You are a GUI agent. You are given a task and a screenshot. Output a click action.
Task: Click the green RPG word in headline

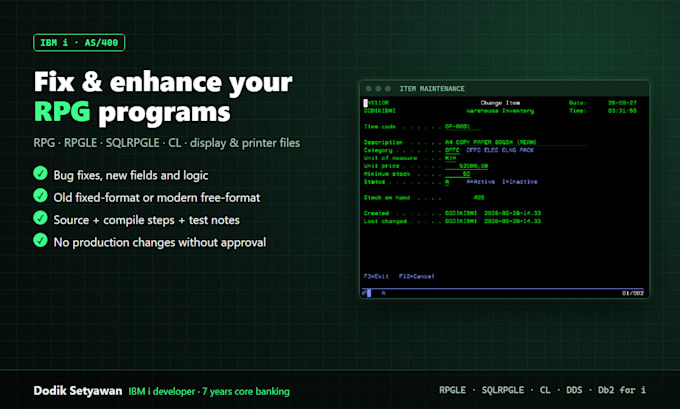pyautogui.click(x=62, y=111)
